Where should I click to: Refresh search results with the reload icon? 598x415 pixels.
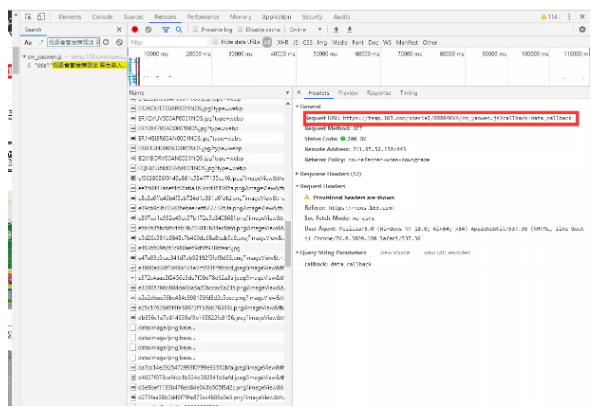[x=106, y=42]
